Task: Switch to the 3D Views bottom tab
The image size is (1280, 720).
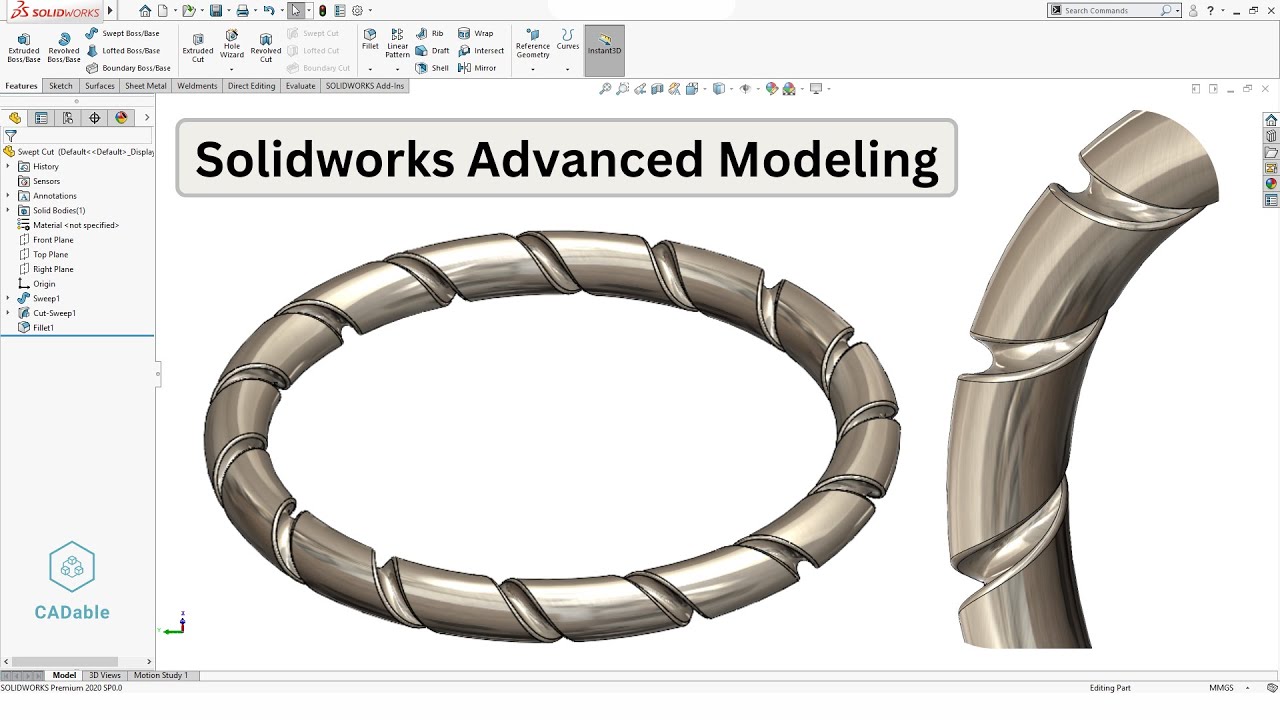Action: tap(105, 675)
